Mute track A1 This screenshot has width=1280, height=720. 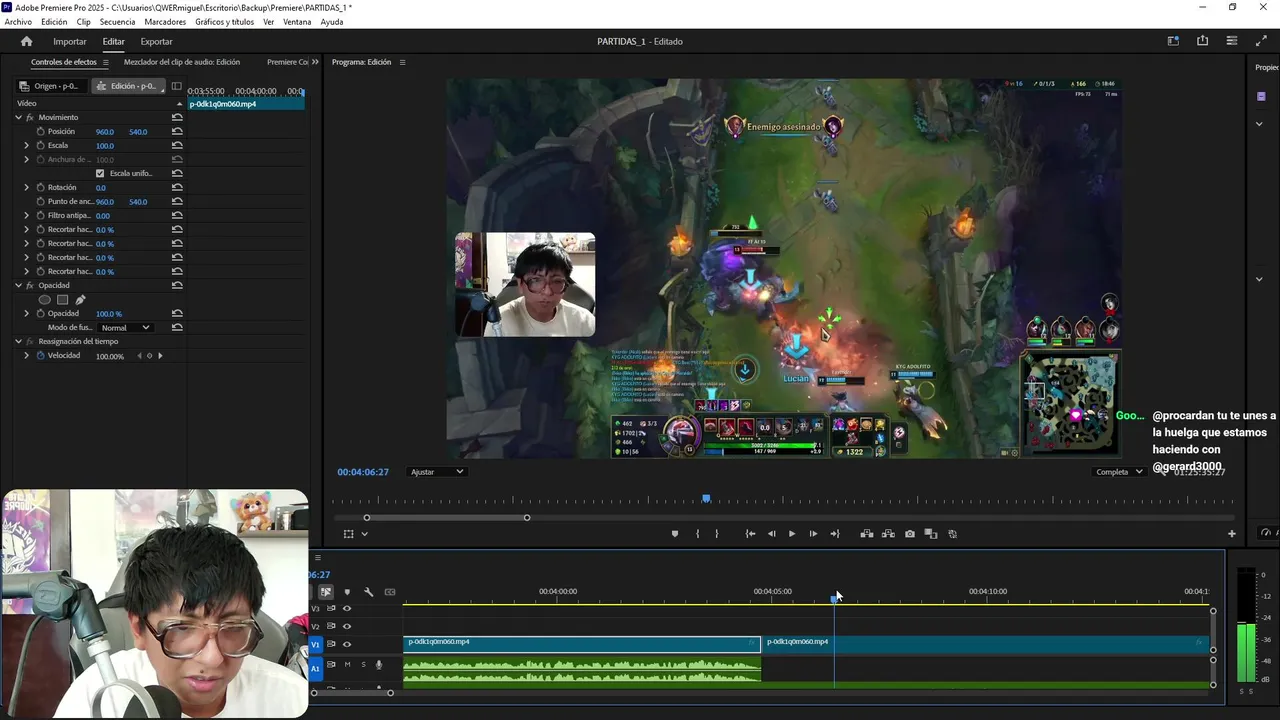(x=347, y=664)
